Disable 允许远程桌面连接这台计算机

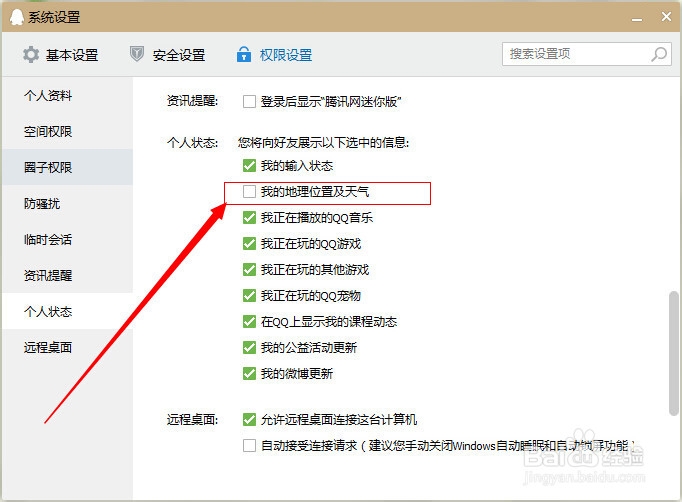[x=249, y=419]
